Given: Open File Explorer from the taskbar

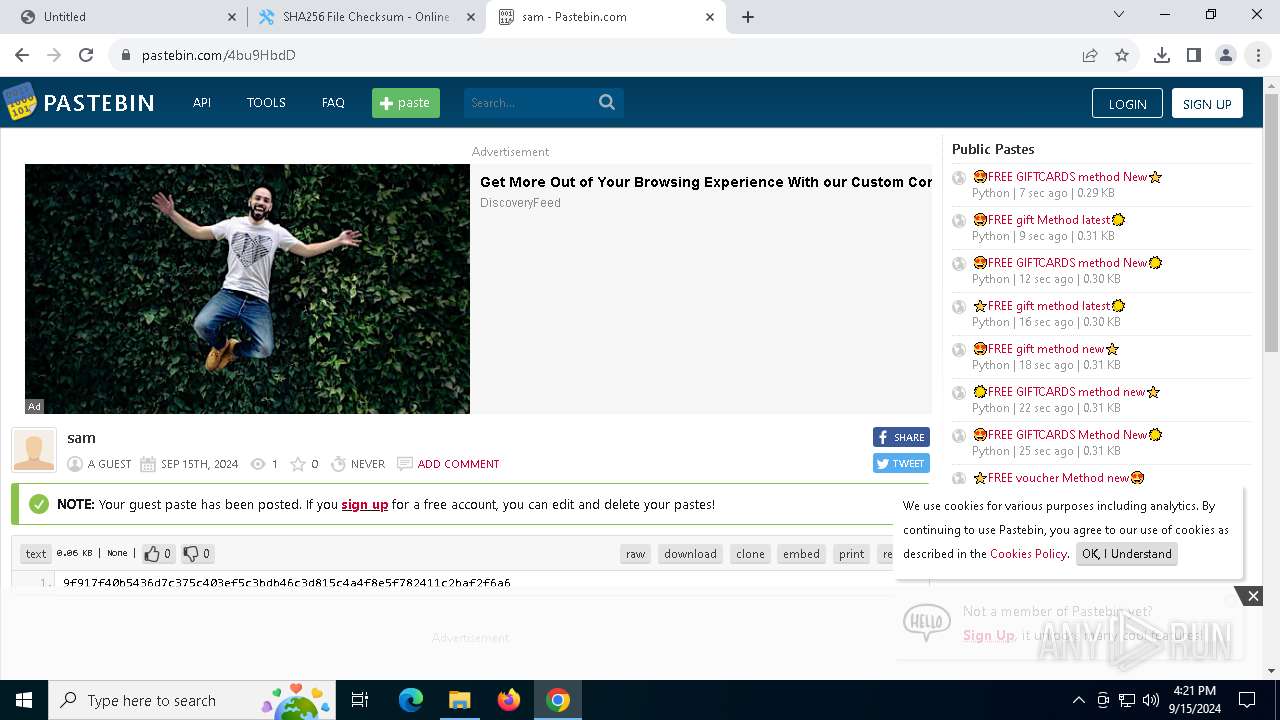Looking at the screenshot, I should (459, 700).
